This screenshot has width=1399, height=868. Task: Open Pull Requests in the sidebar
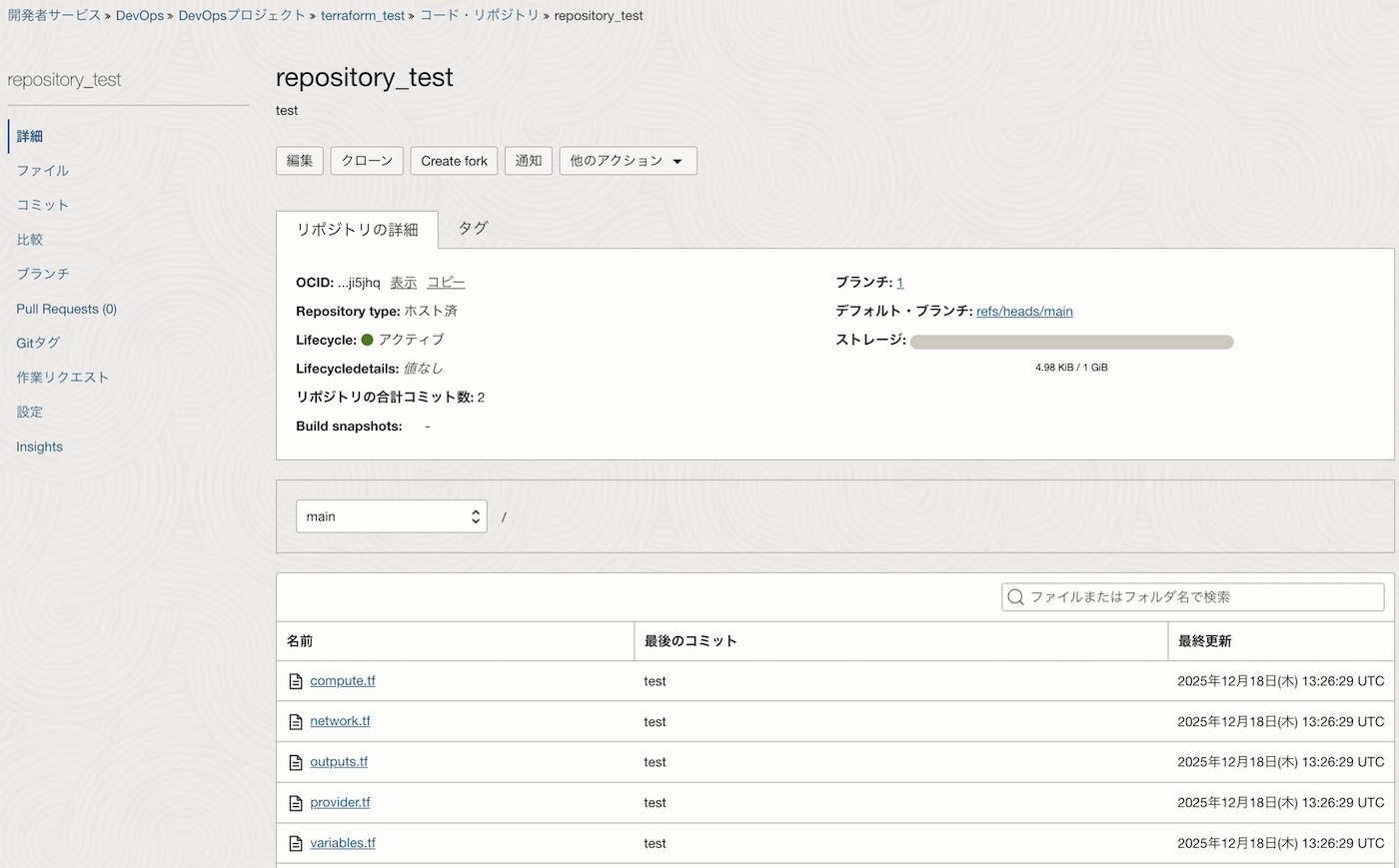pyautogui.click(x=66, y=309)
